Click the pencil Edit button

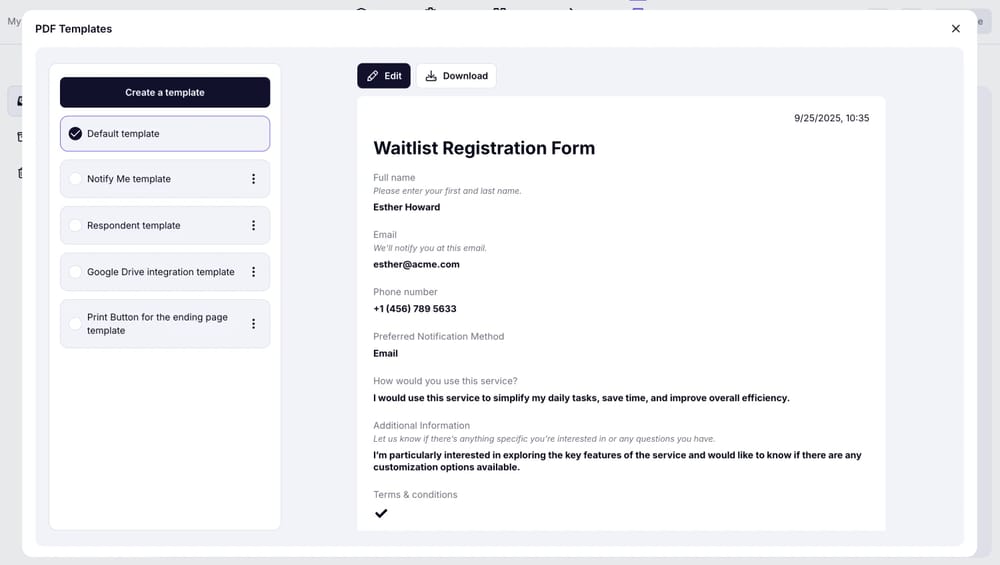point(384,76)
